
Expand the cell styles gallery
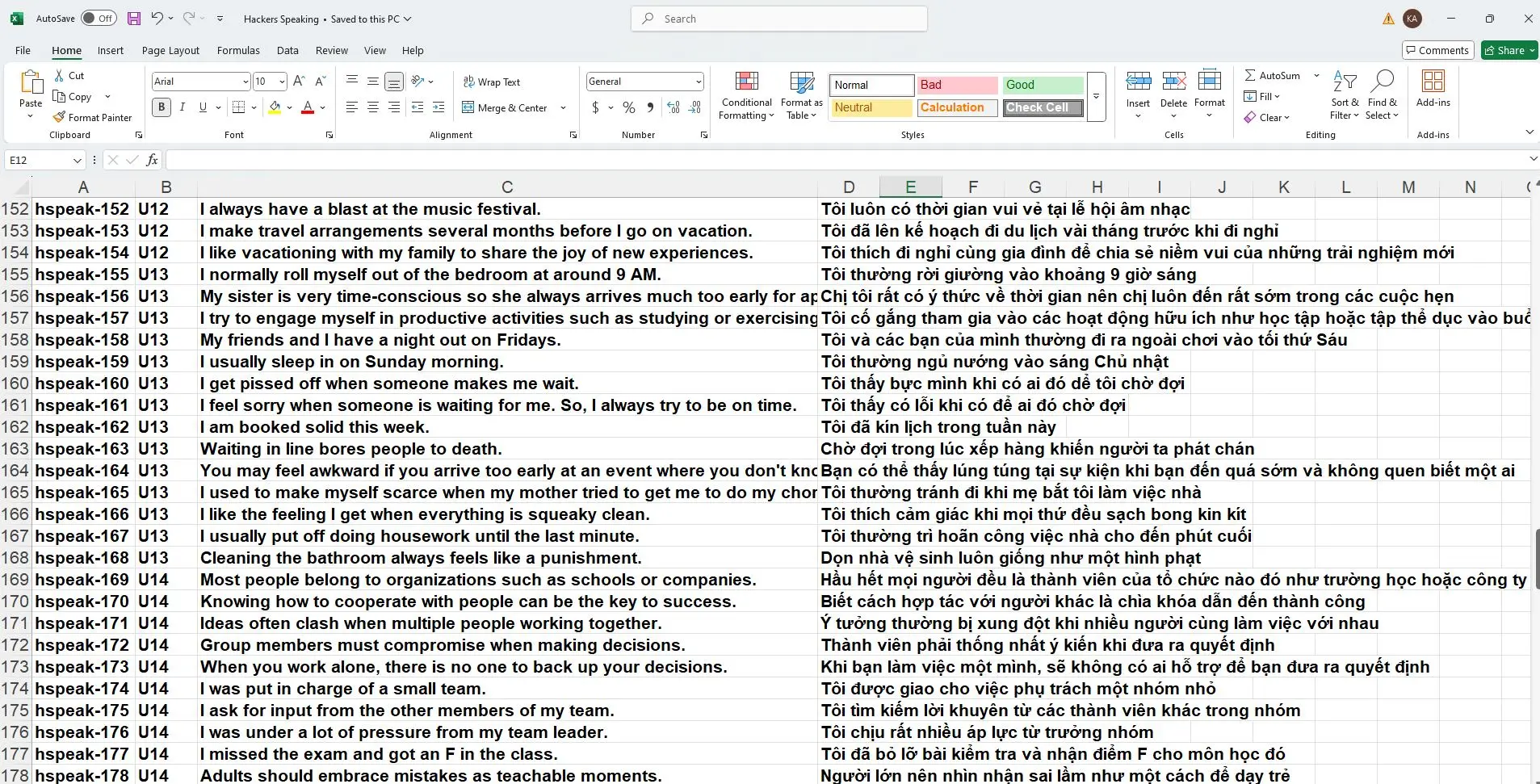(x=1096, y=96)
